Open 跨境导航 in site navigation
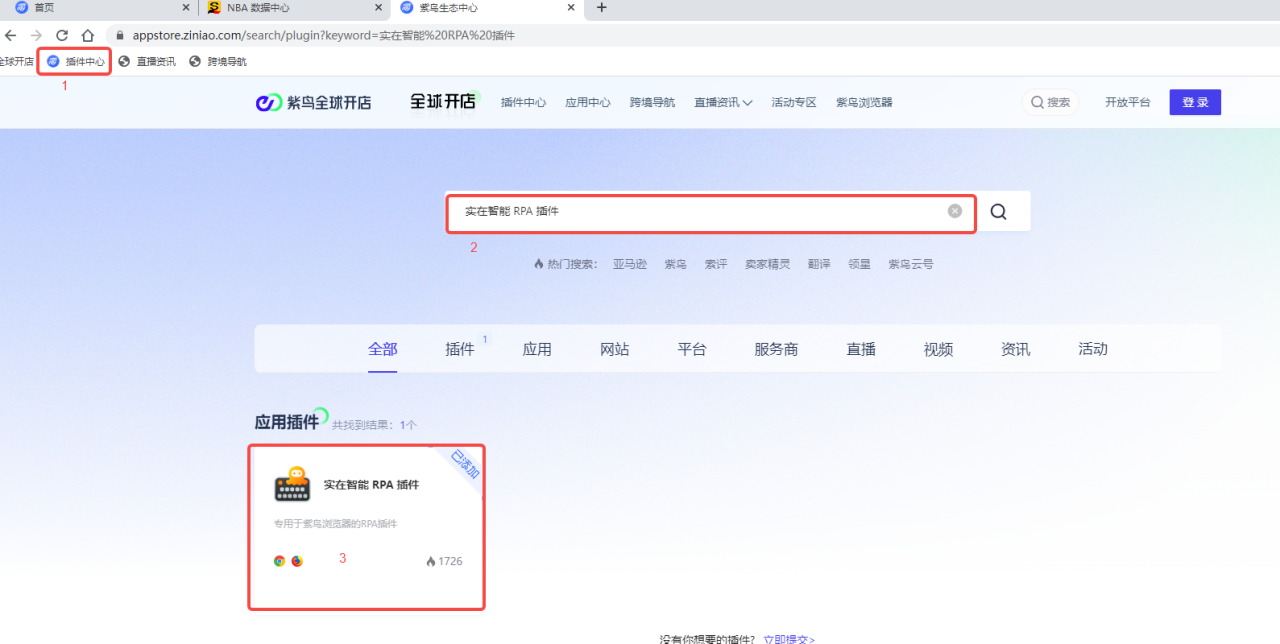Screen dimensions: 1280x644 (652, 102)
